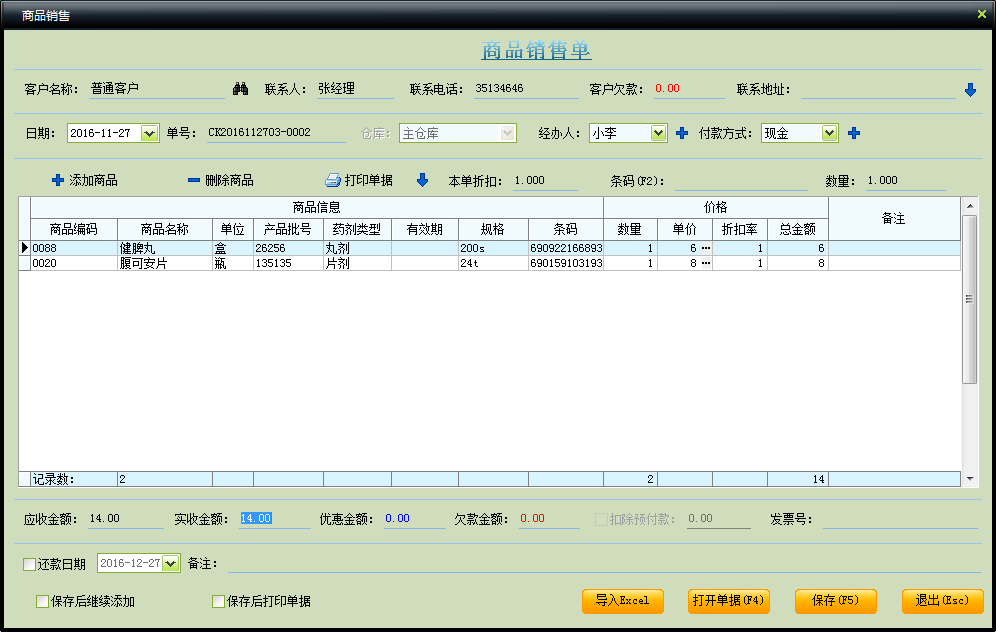Click the 单号 CK2016112703-0002 field
Screen dimensions: 996x632
click(276, 133)
